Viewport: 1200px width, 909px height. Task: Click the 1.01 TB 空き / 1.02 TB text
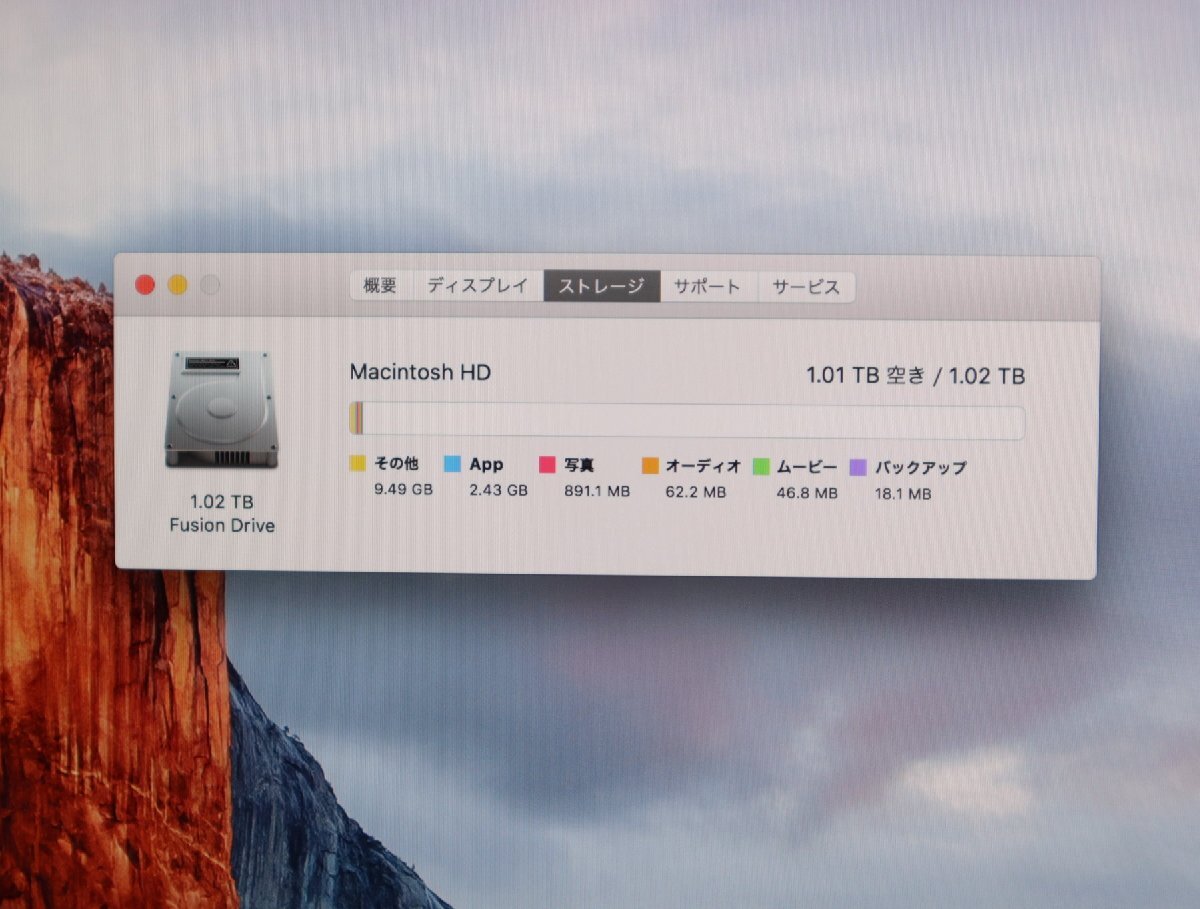pyautogui.click(x=915, y=376)
